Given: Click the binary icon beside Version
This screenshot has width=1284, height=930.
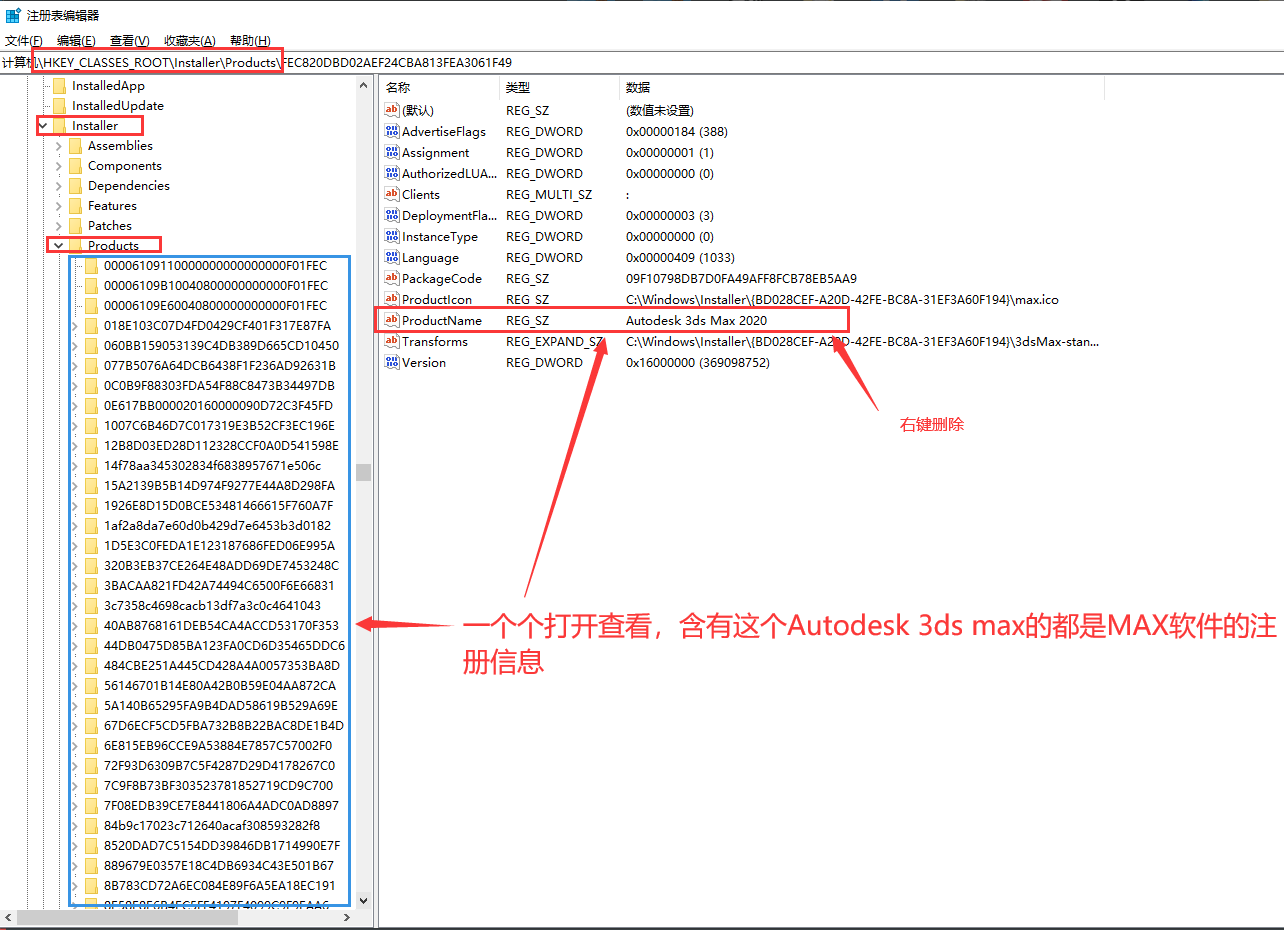Looking at the screenshot, I should point(392,362).
